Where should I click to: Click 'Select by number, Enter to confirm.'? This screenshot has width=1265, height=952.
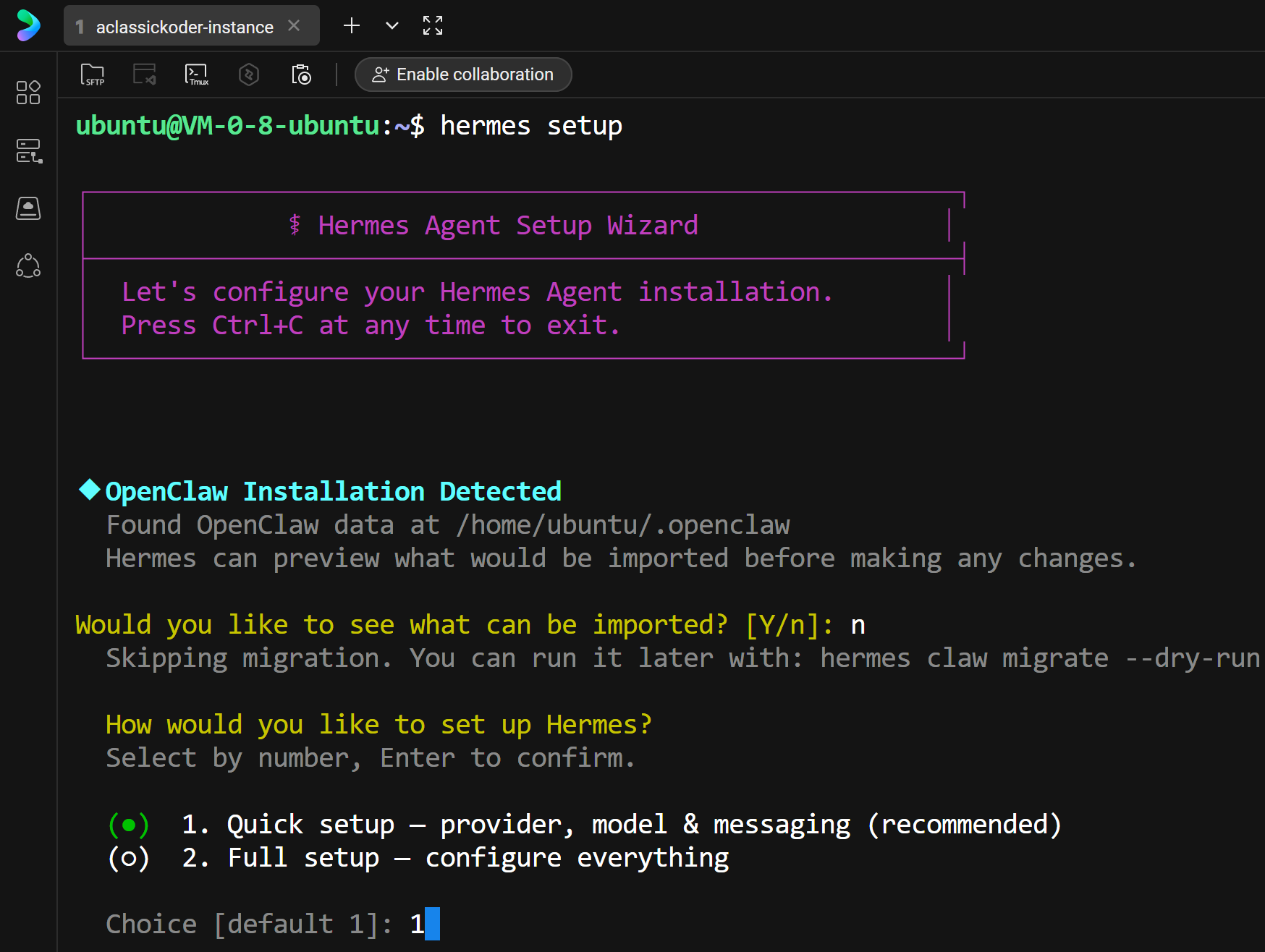click(371, 758)
